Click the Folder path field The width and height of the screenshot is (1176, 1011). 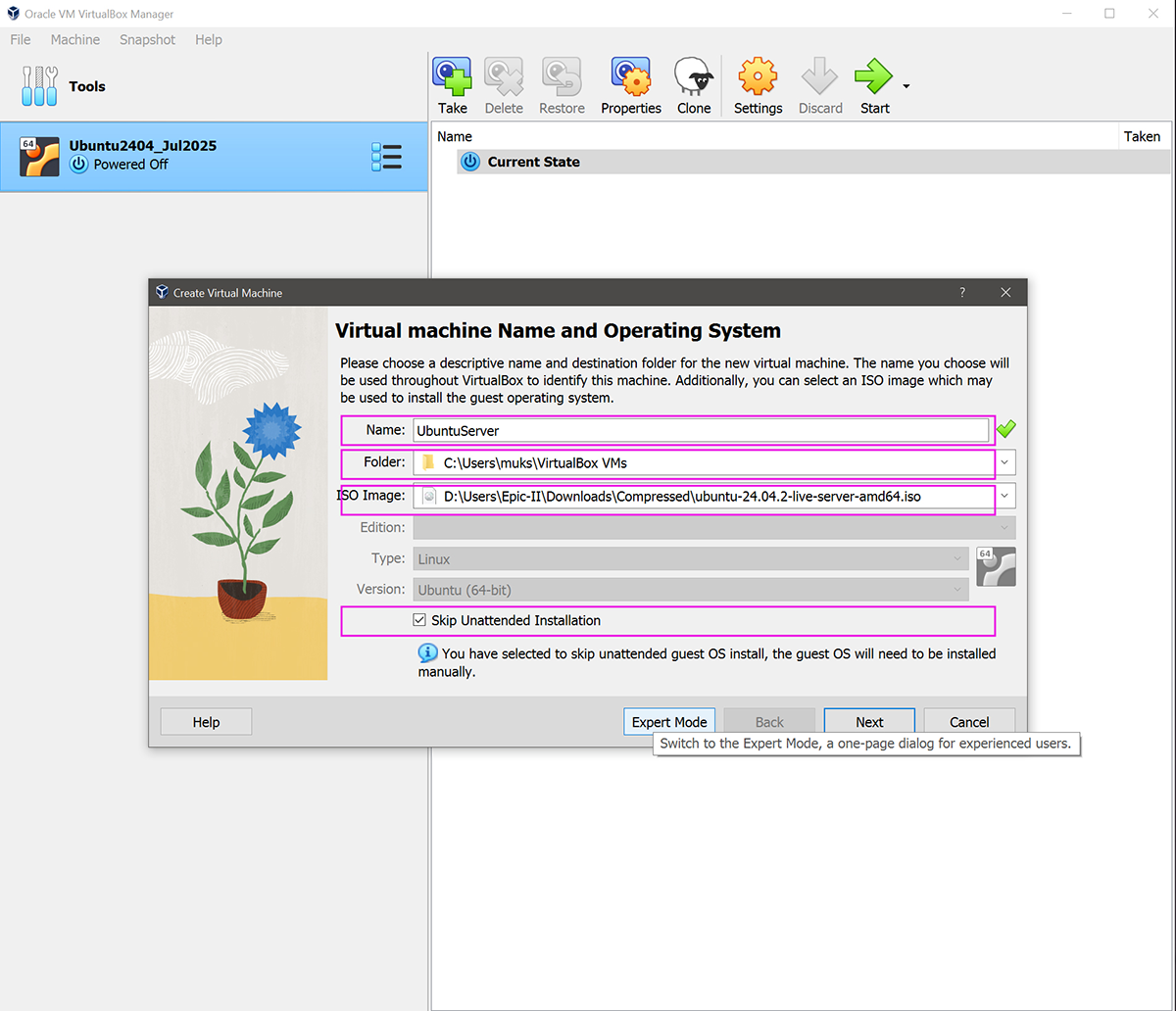(704, 462)
